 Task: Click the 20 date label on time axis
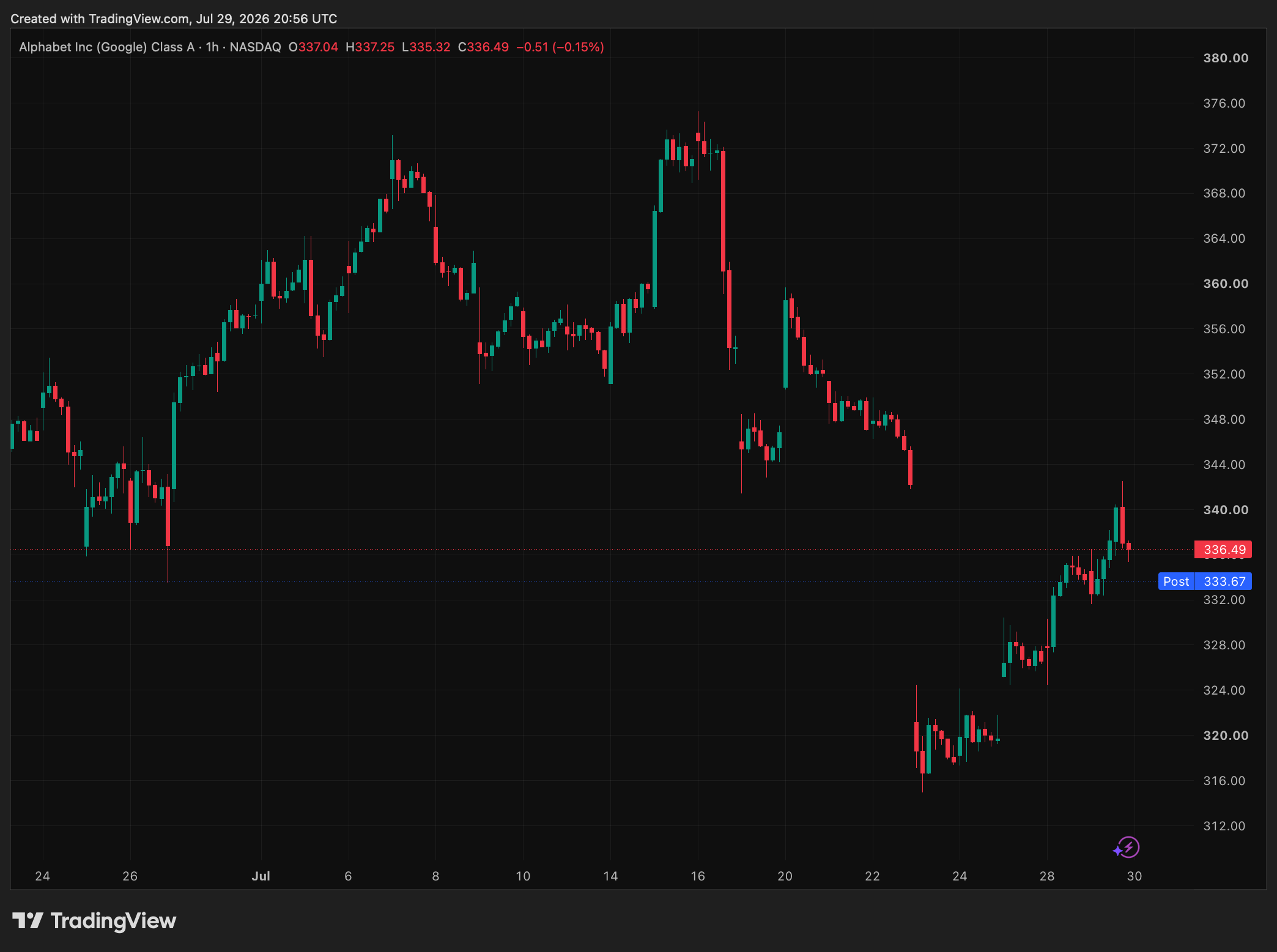click(785, 876)
